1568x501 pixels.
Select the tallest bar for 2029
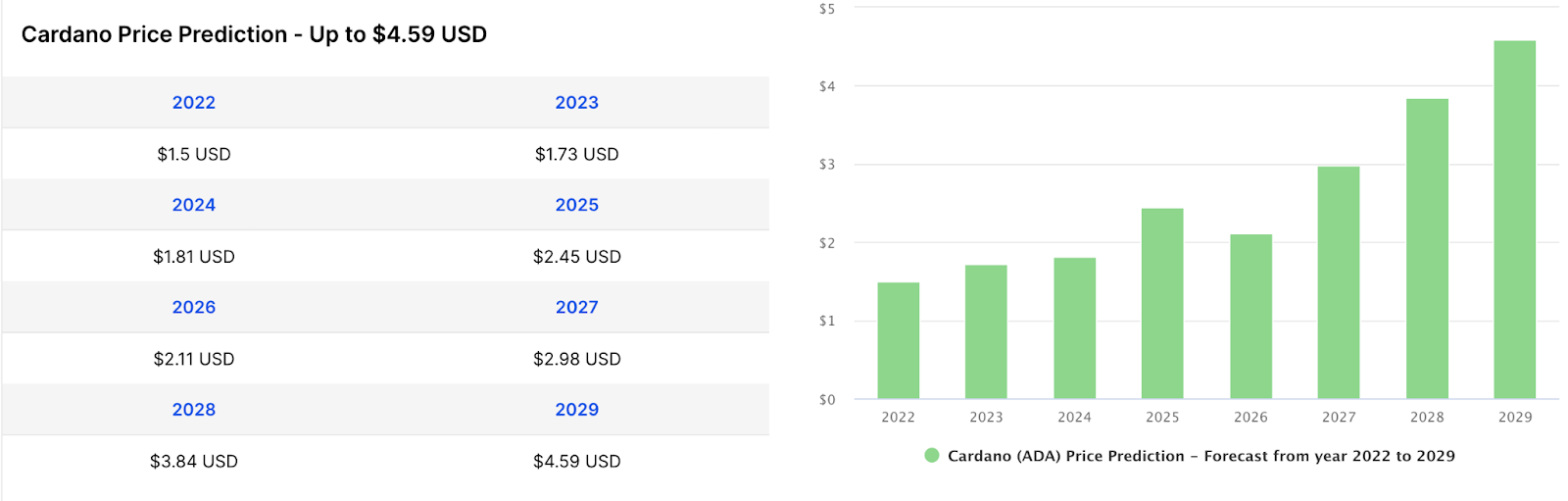pos(1515,220)
